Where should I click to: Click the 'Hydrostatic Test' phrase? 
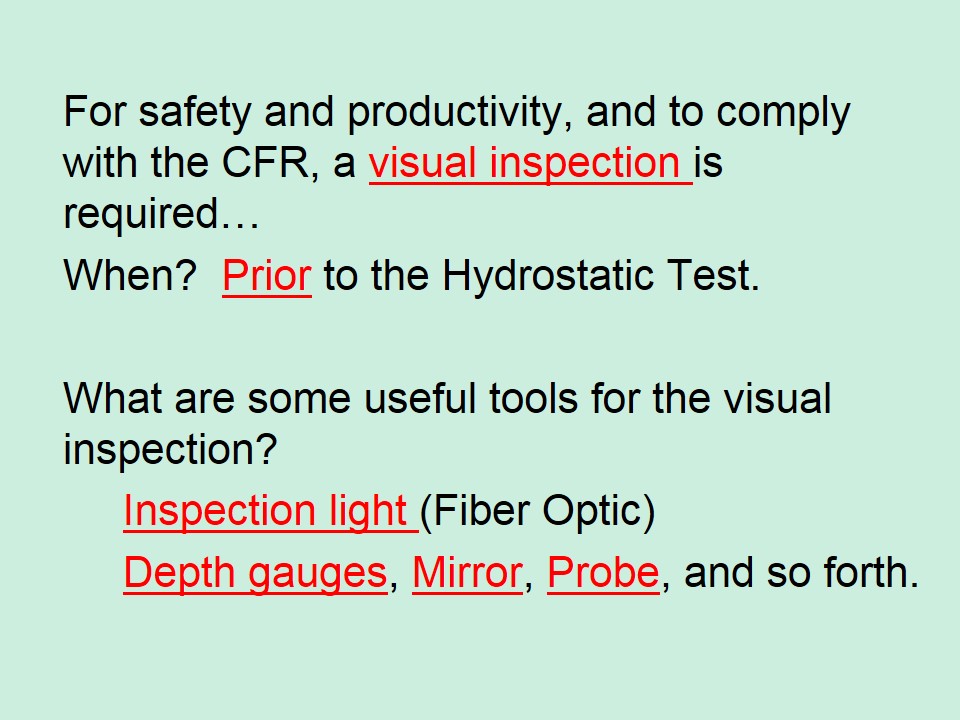[601, 277]
